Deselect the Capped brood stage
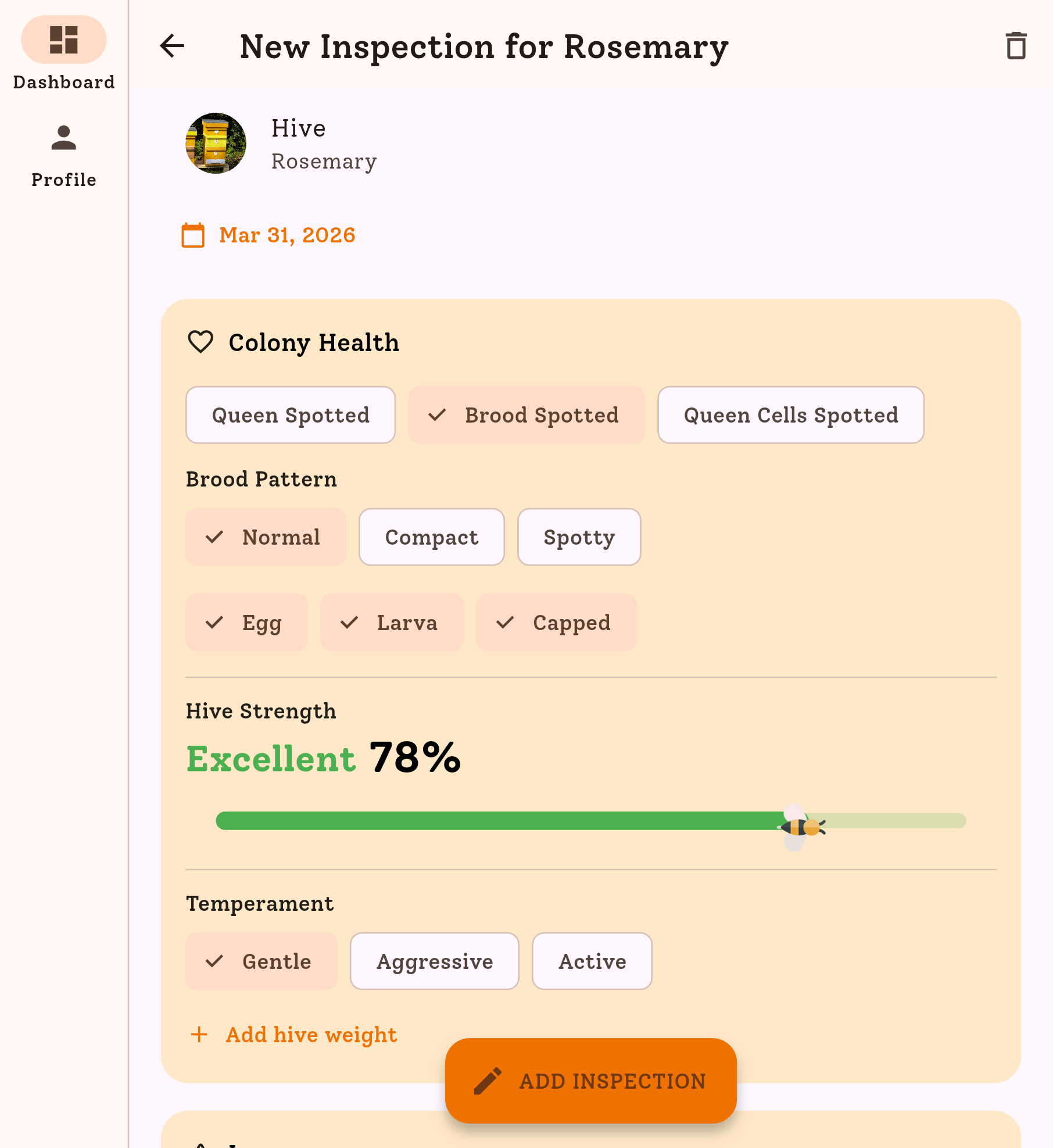Screen dimensions: 1053x1148 coord(556,622)
